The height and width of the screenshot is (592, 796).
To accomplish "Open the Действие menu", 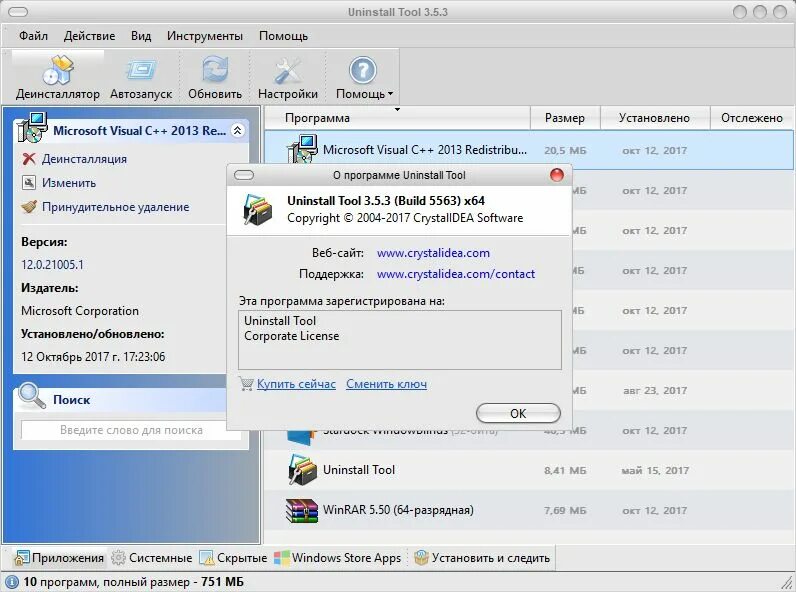I will (x=89, y=36).
